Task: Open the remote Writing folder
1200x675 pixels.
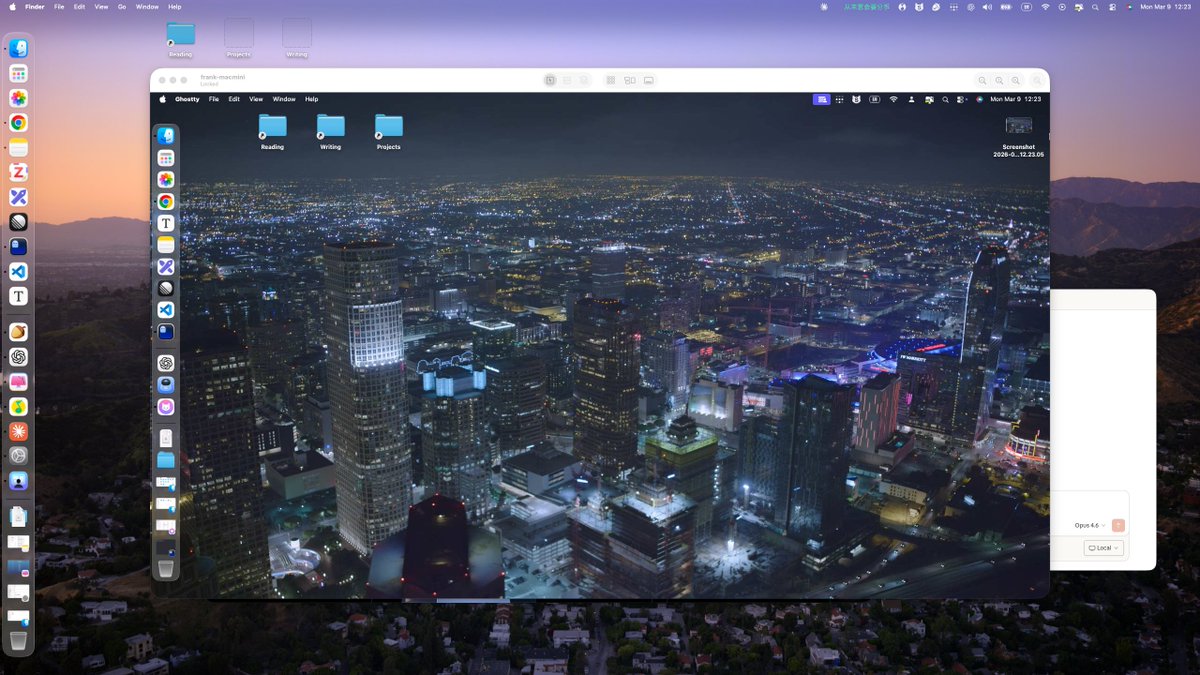Action: pos(330,132)
